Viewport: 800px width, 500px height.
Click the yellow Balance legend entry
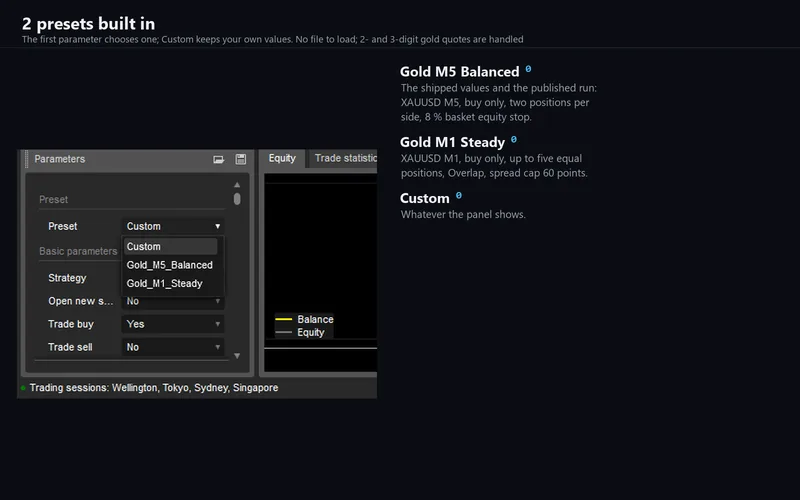pyautogui.click(x=305, y=319)
